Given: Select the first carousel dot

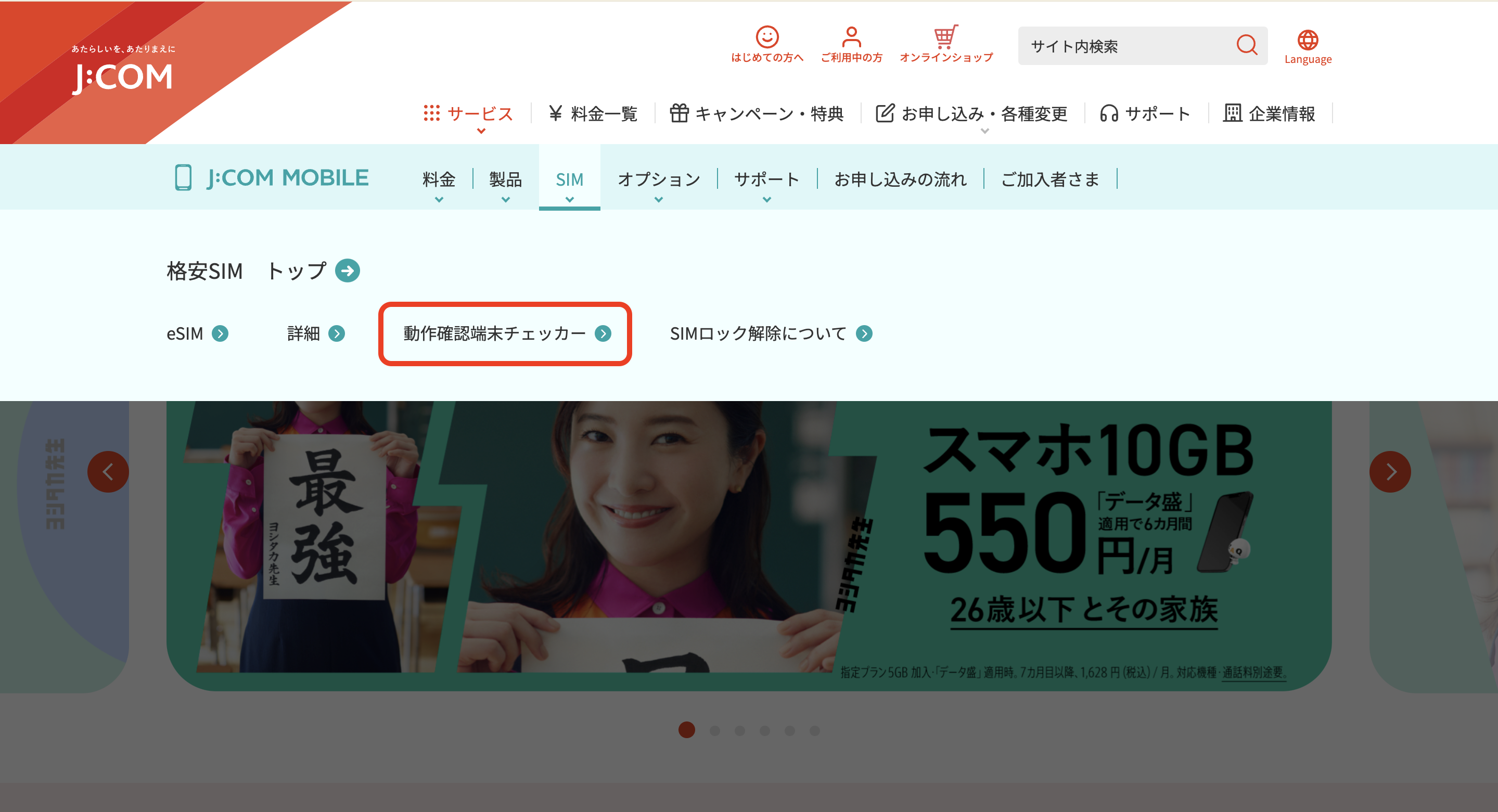Looking at the screenshot, I should tap(687, 730).
